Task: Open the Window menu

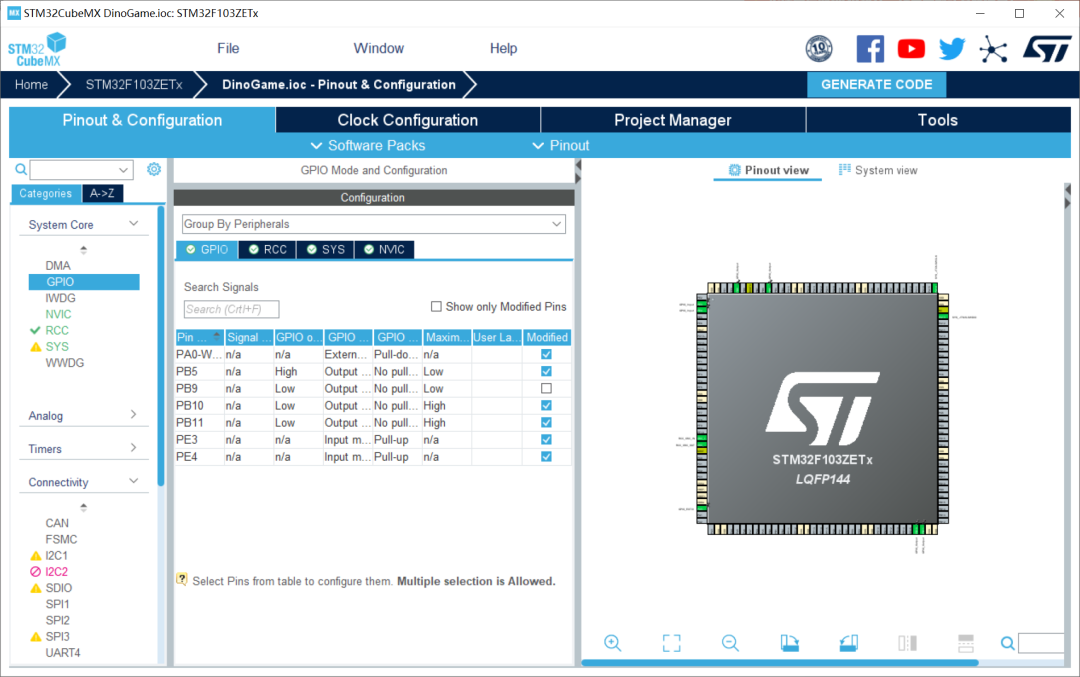Action: pyautogui.click(x=378, y=48)
